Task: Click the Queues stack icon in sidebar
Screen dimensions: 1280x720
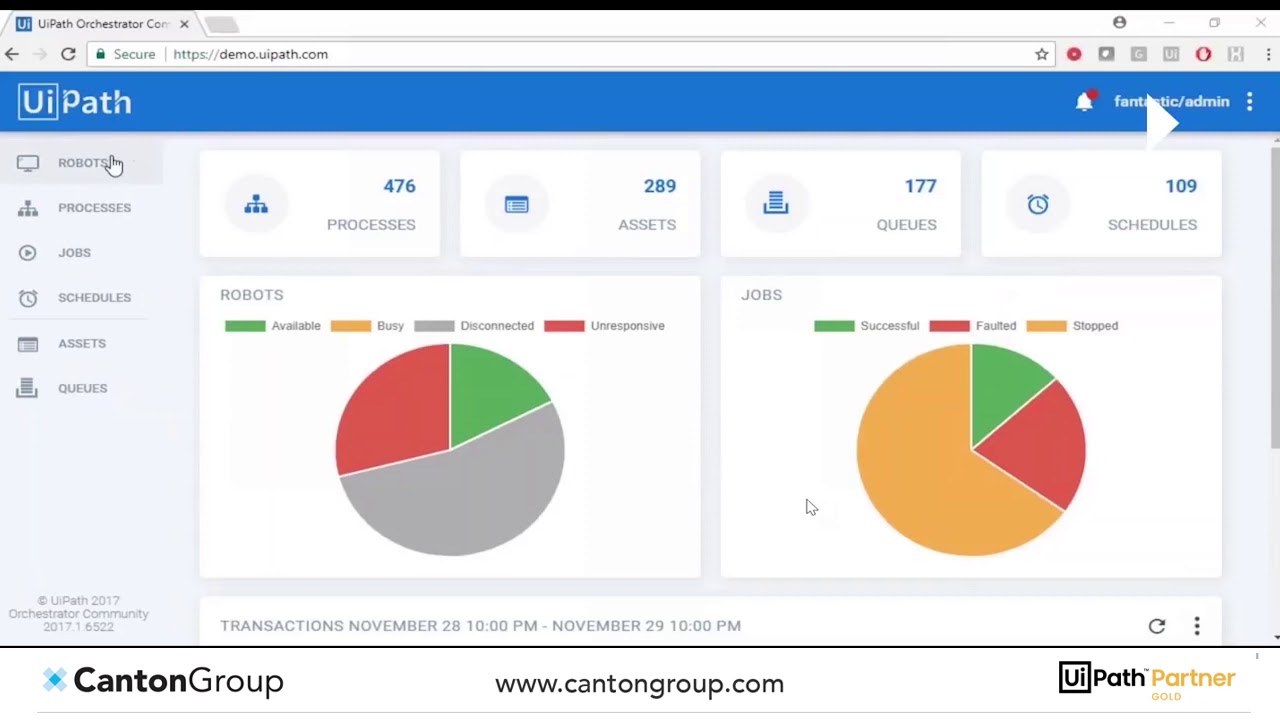Action: (x=27, y=388)
